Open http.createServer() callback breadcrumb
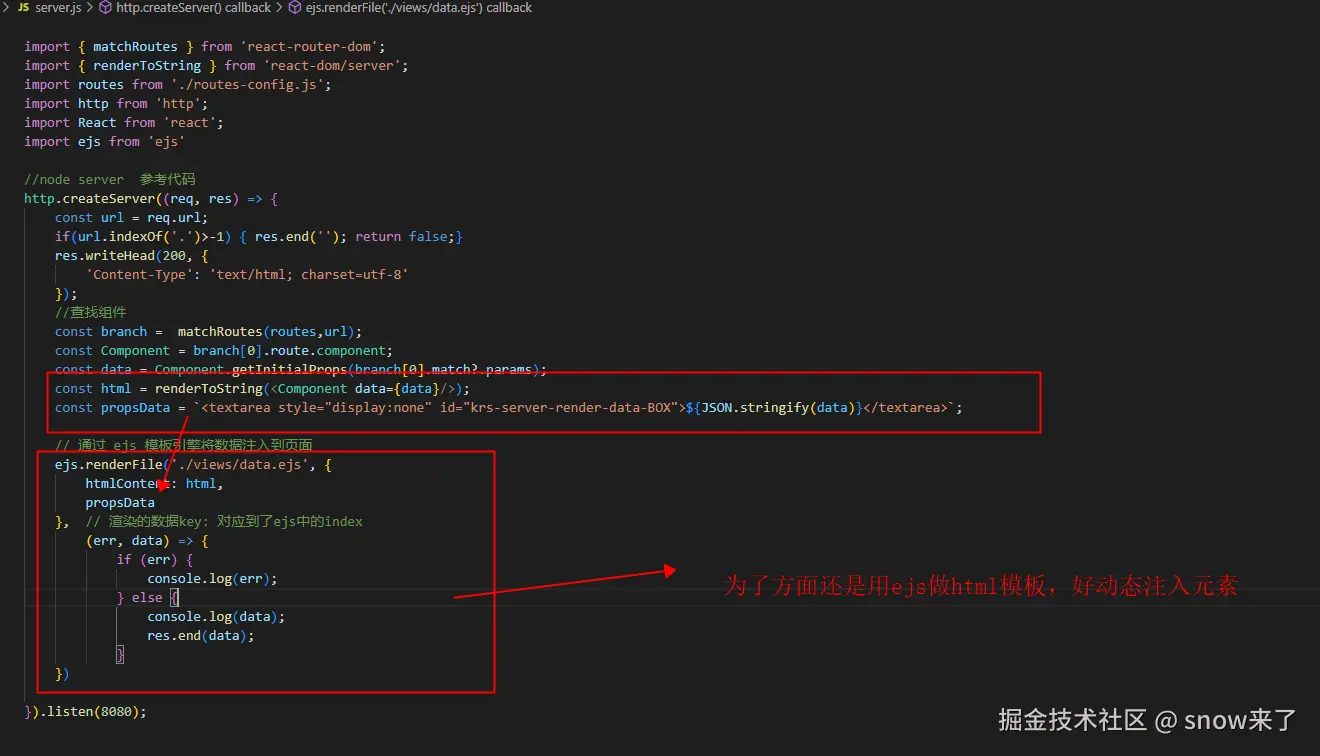 tap(194, 8)
